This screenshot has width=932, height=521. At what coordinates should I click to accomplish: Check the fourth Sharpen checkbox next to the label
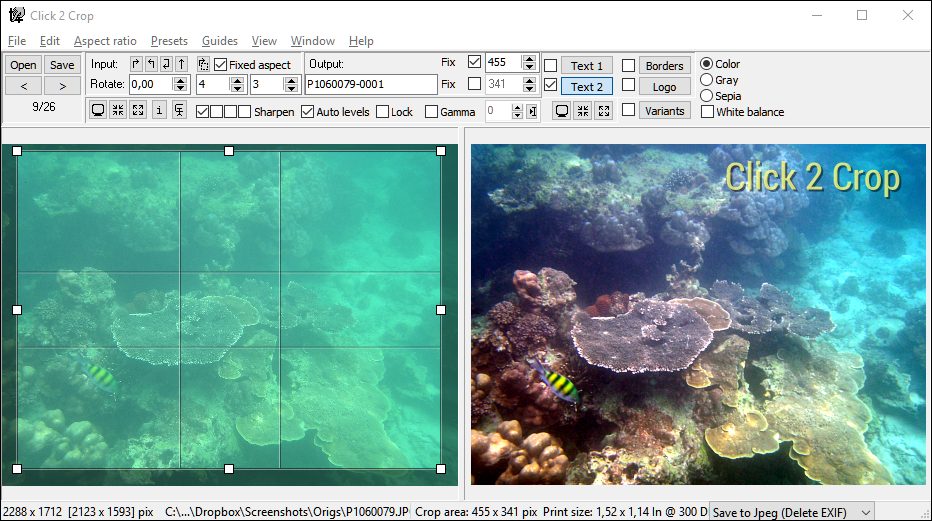point(244,112)
